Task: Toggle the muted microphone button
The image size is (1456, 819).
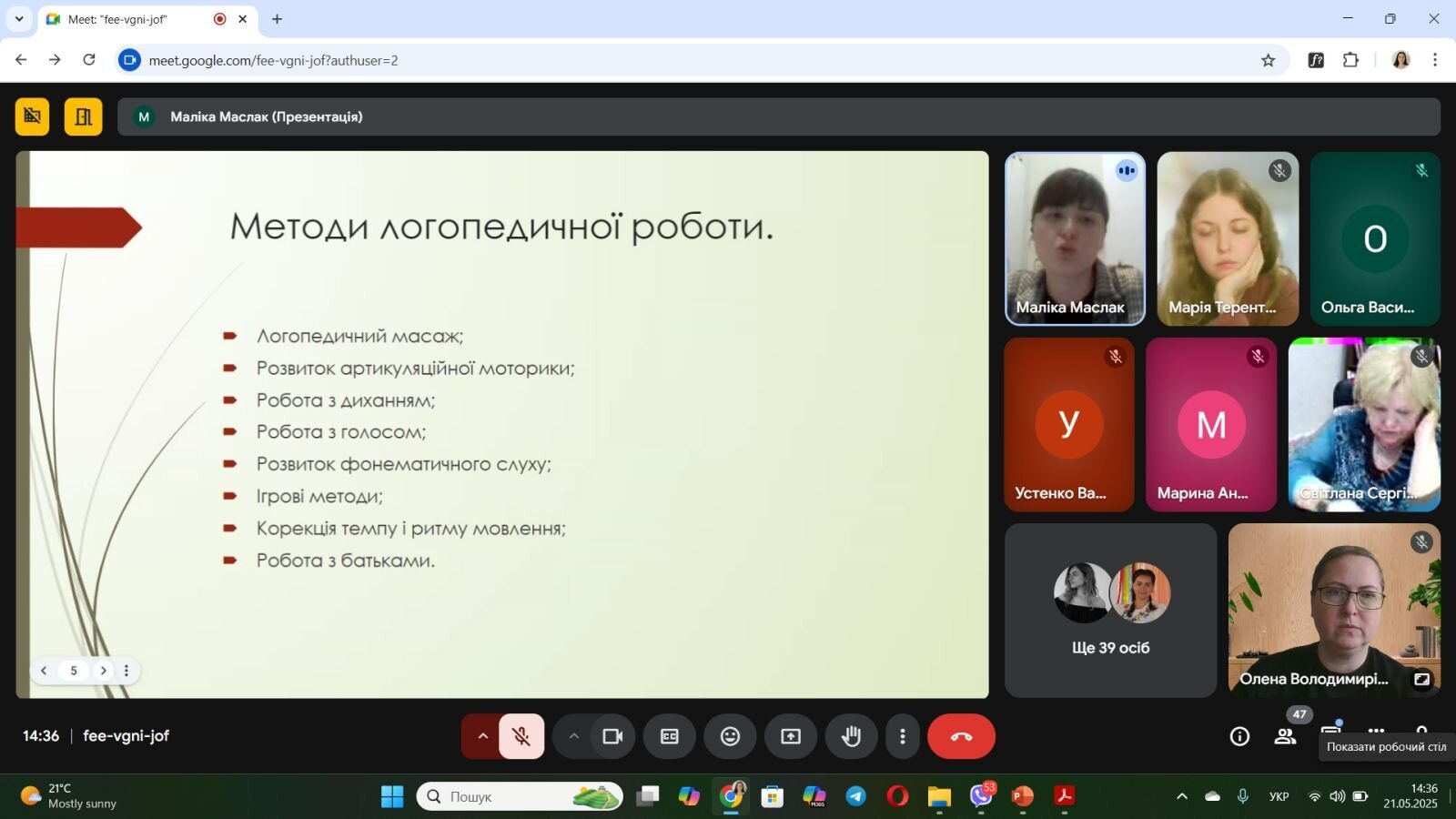Action: pos(521,736)
